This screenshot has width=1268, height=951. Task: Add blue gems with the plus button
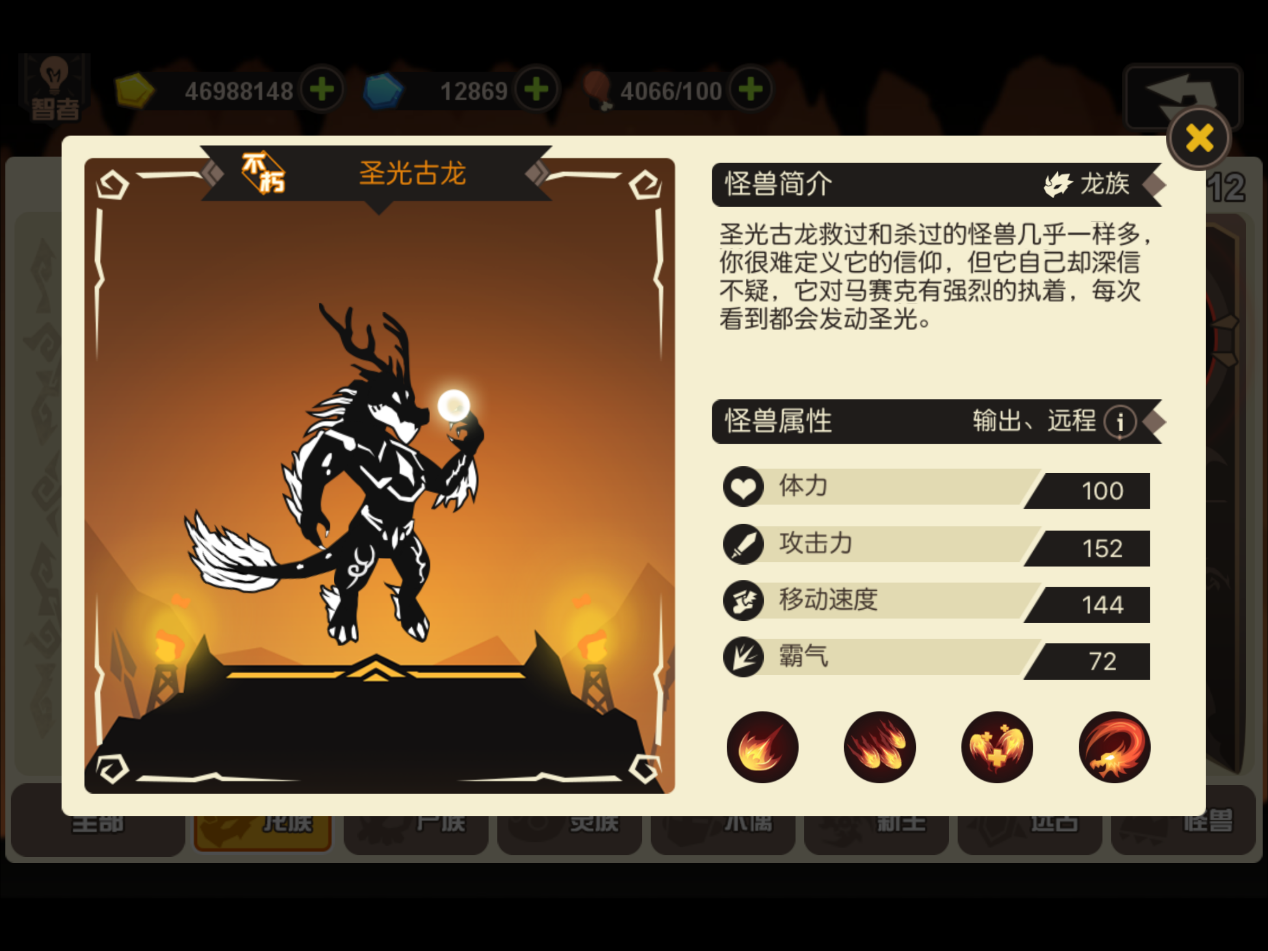(x=537, y=90)
